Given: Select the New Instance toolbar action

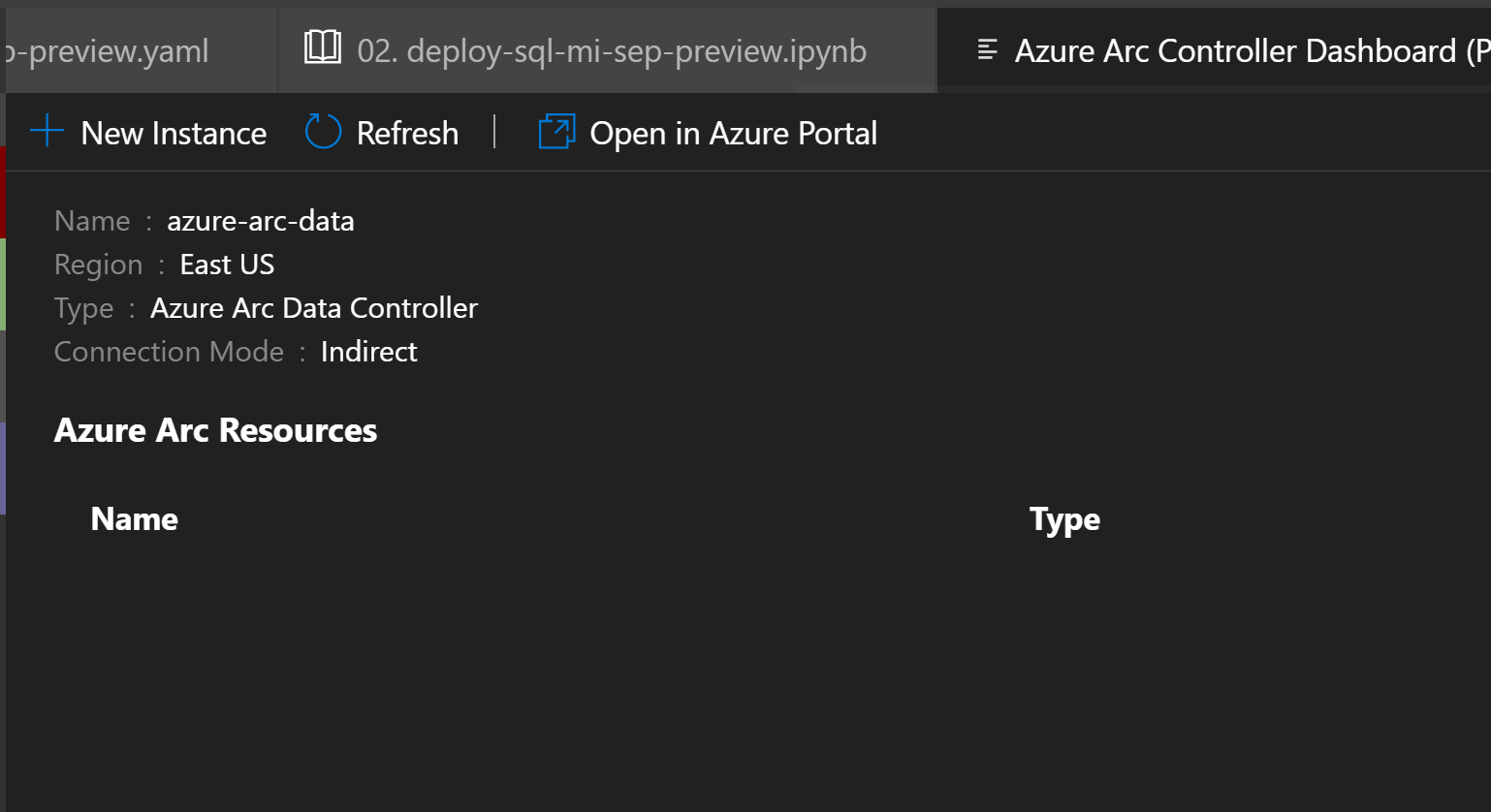Looking at the screenshot, I should pyautogui.click(x=174, y=133).
